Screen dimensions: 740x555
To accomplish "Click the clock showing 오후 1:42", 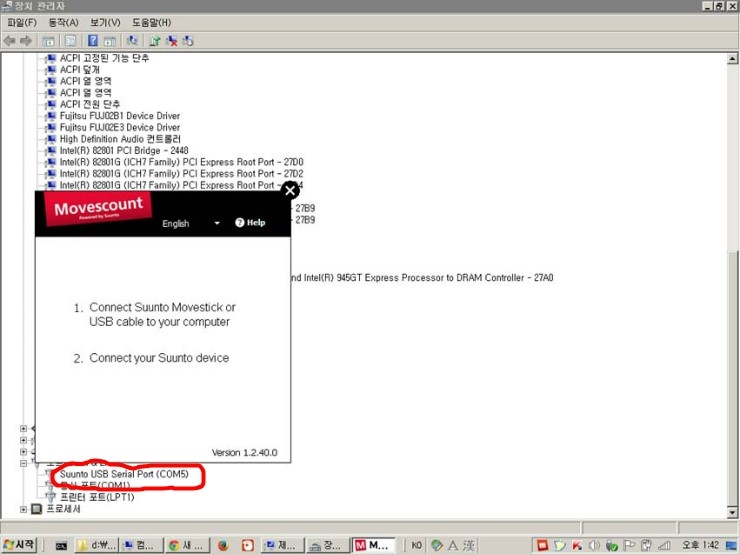I will (700, 545).
